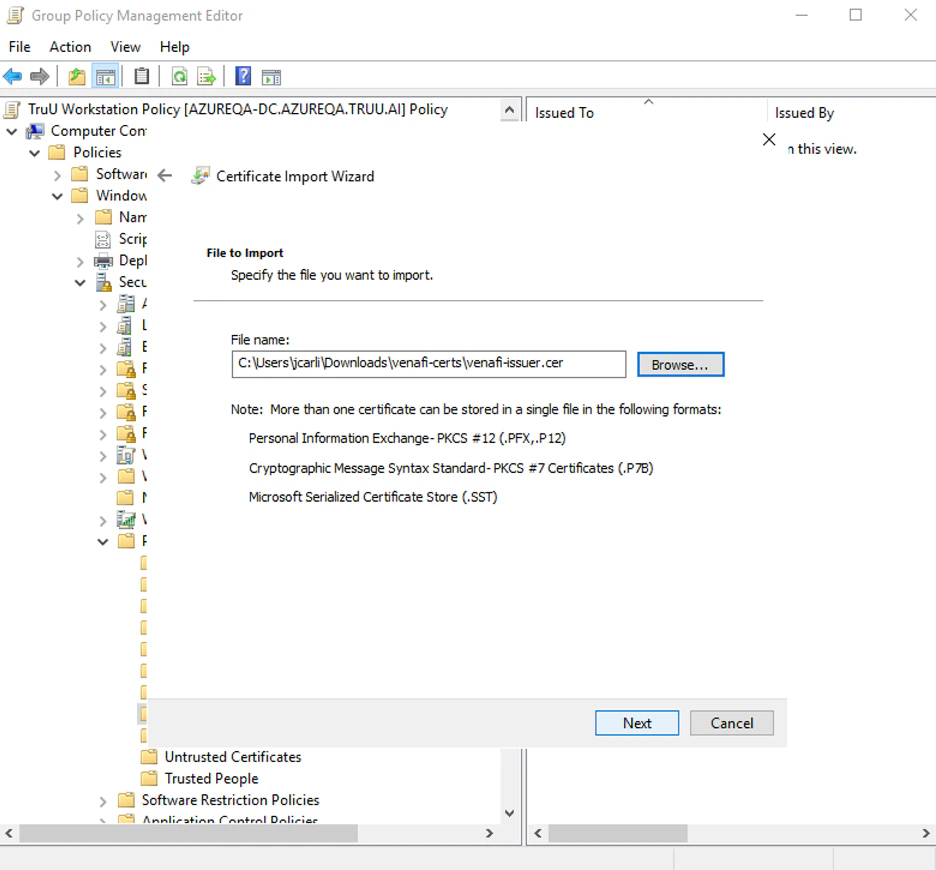This screenshot has width=936, height=870.
Task: Open the View menu
Action: pyautogui.click(x=125, y=47)
